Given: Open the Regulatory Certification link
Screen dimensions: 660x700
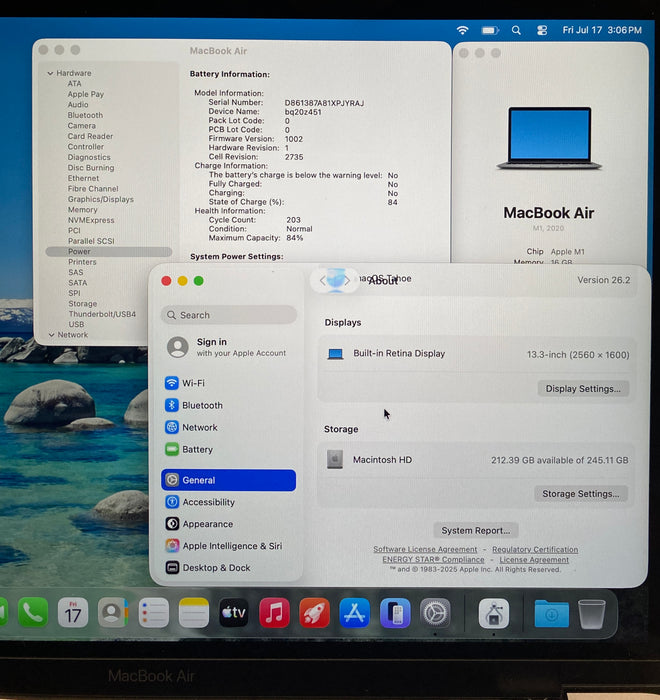Looking at the screenshot, I should click(535, 549).
